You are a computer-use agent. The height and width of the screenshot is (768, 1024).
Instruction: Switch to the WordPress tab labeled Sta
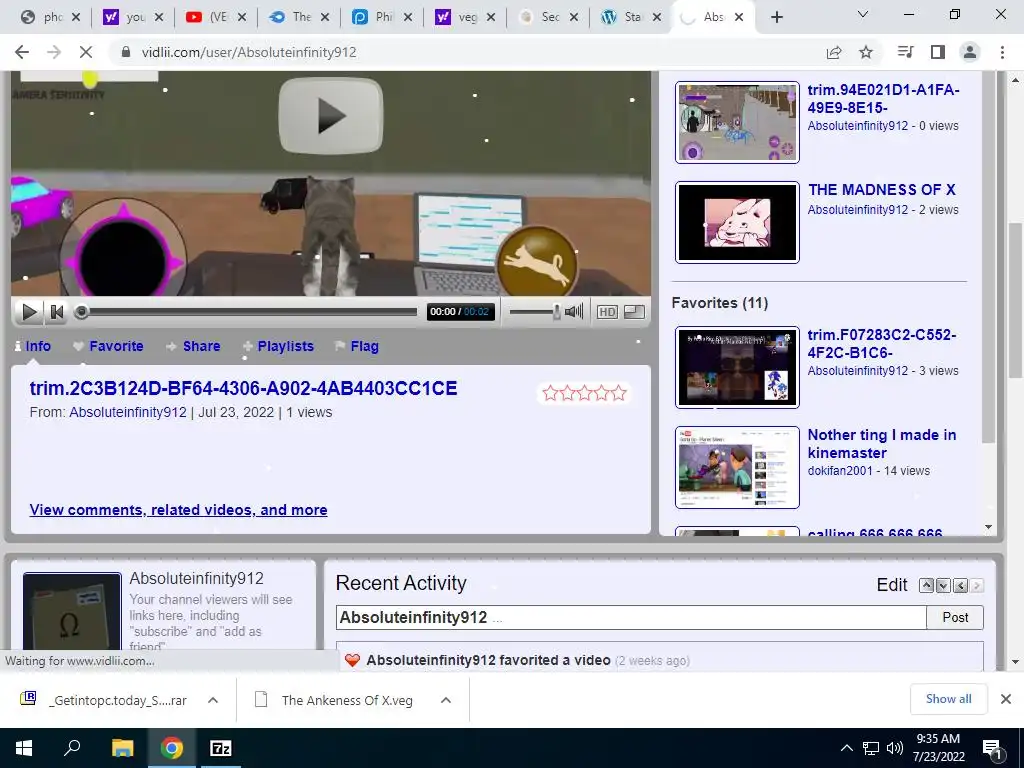(x=631, y=17)
